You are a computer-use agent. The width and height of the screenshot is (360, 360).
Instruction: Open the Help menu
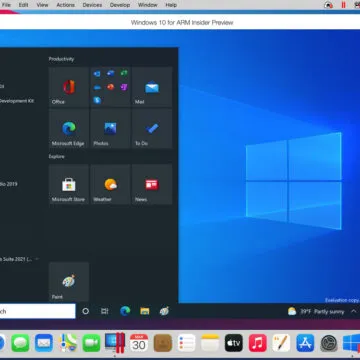pos(171,5)
